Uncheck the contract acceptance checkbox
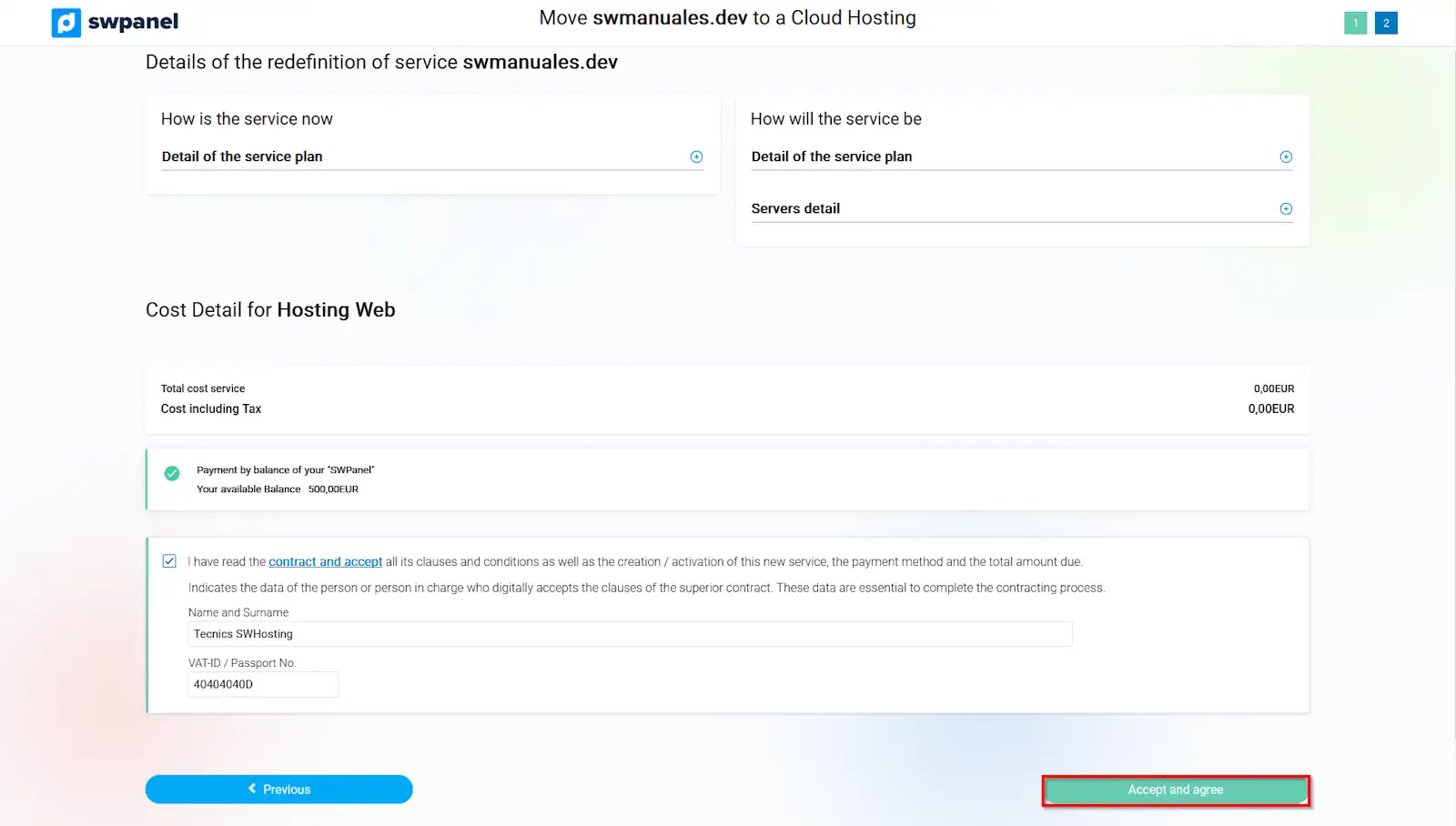The image size is (1456, 826). tap(169, 561)
